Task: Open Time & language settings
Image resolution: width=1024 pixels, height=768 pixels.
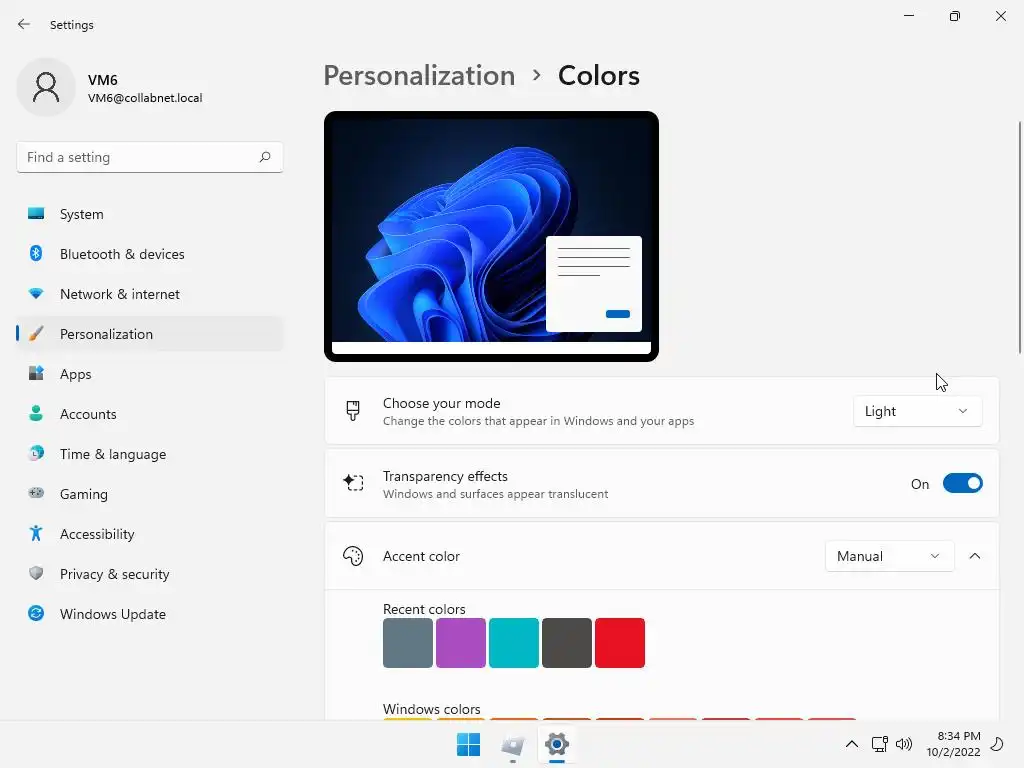Action: coord(150,454)
